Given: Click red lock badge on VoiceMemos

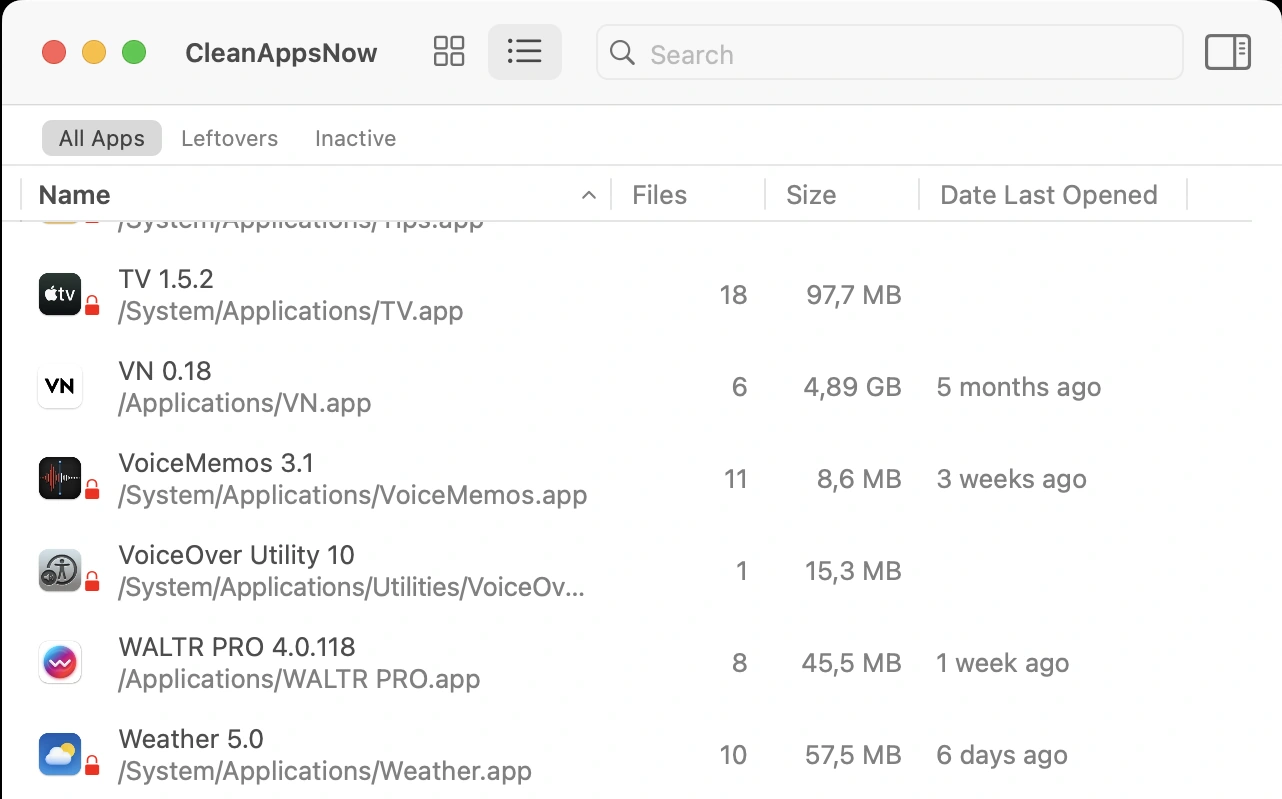Looking at the screenshot, I should click(x=92, y=490).
